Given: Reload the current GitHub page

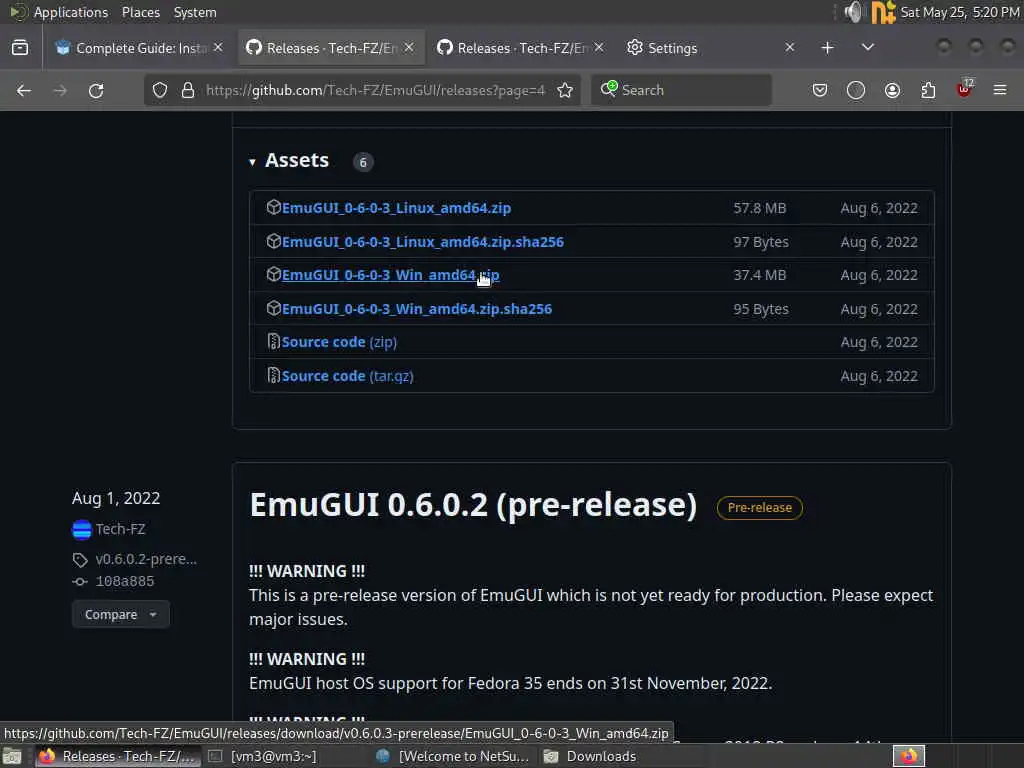Looking at the screenshot, I should [96, 90].
